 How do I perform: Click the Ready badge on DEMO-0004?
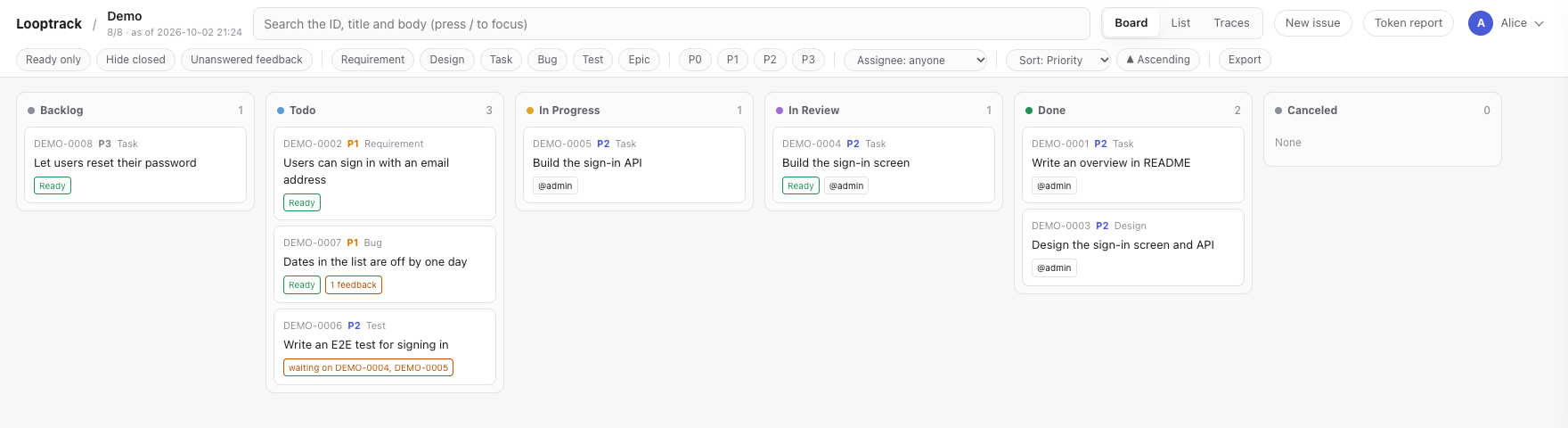point(801,185)
